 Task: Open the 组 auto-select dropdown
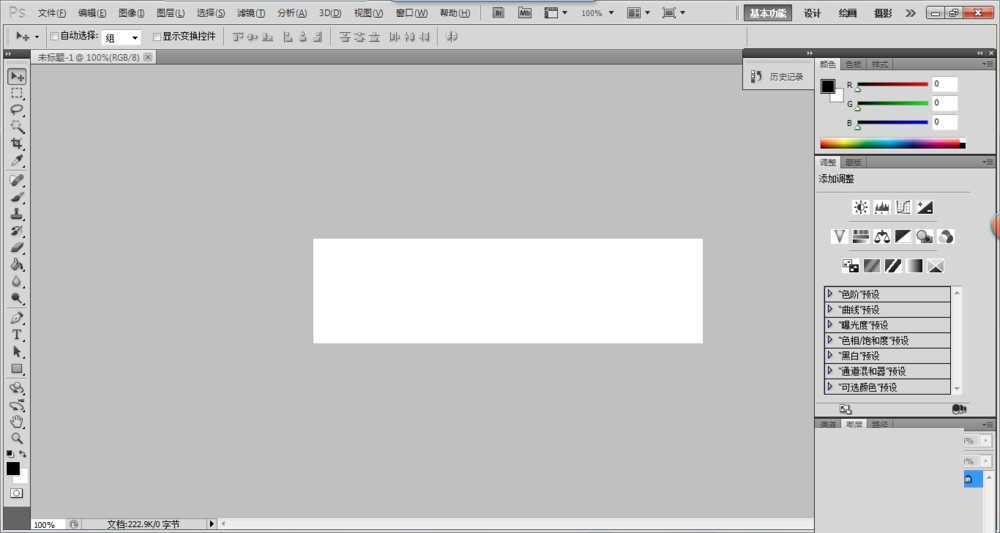[122, 37]
